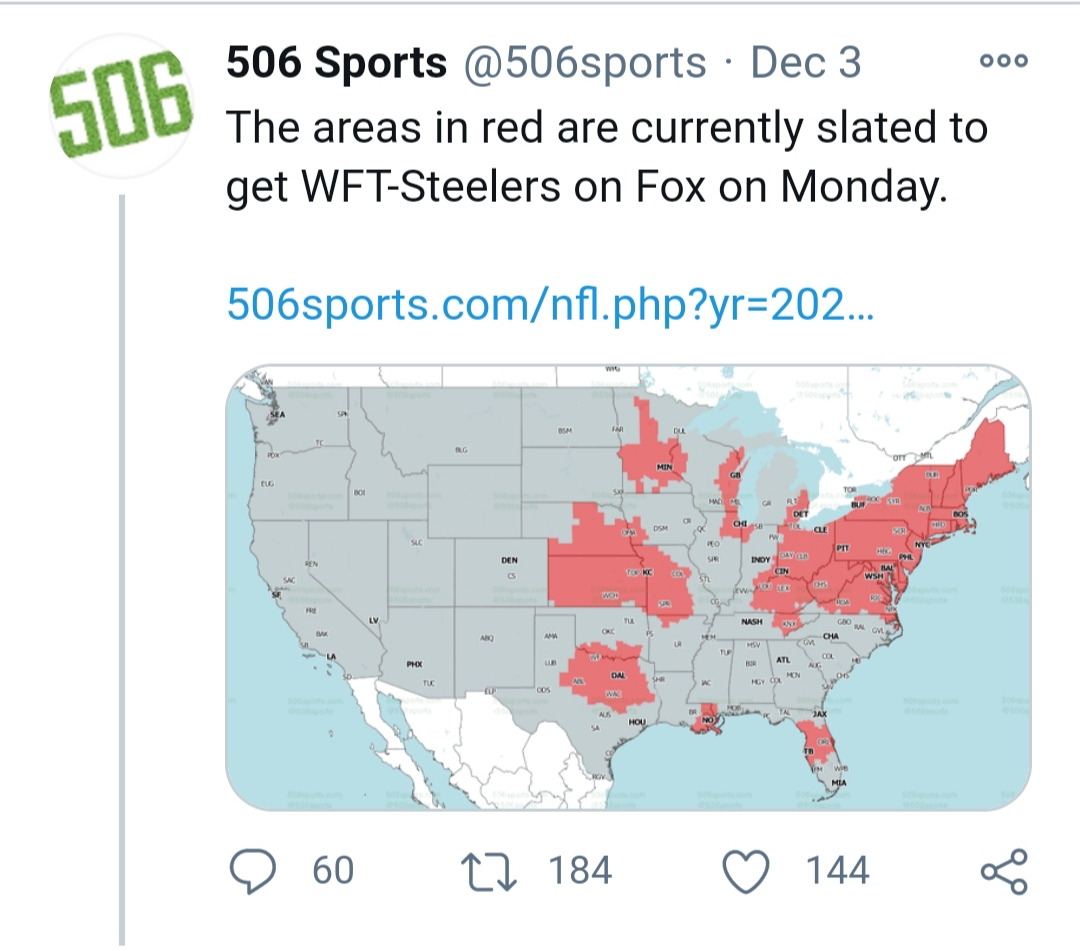The width and height of the screenshot is (1080, 951).
Task: View the 144 likes count
Action: point(838,870)
